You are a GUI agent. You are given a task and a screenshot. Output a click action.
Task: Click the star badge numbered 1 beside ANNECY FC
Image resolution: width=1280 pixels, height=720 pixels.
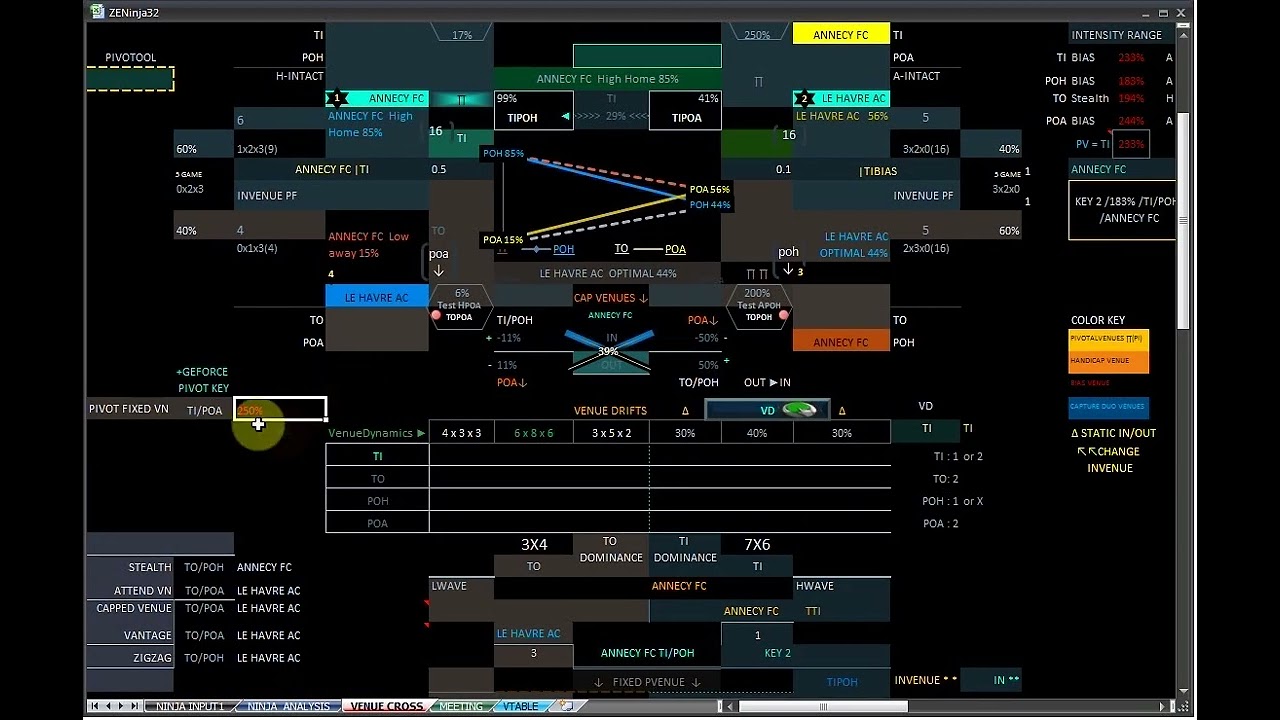click(x=337, y=98)
